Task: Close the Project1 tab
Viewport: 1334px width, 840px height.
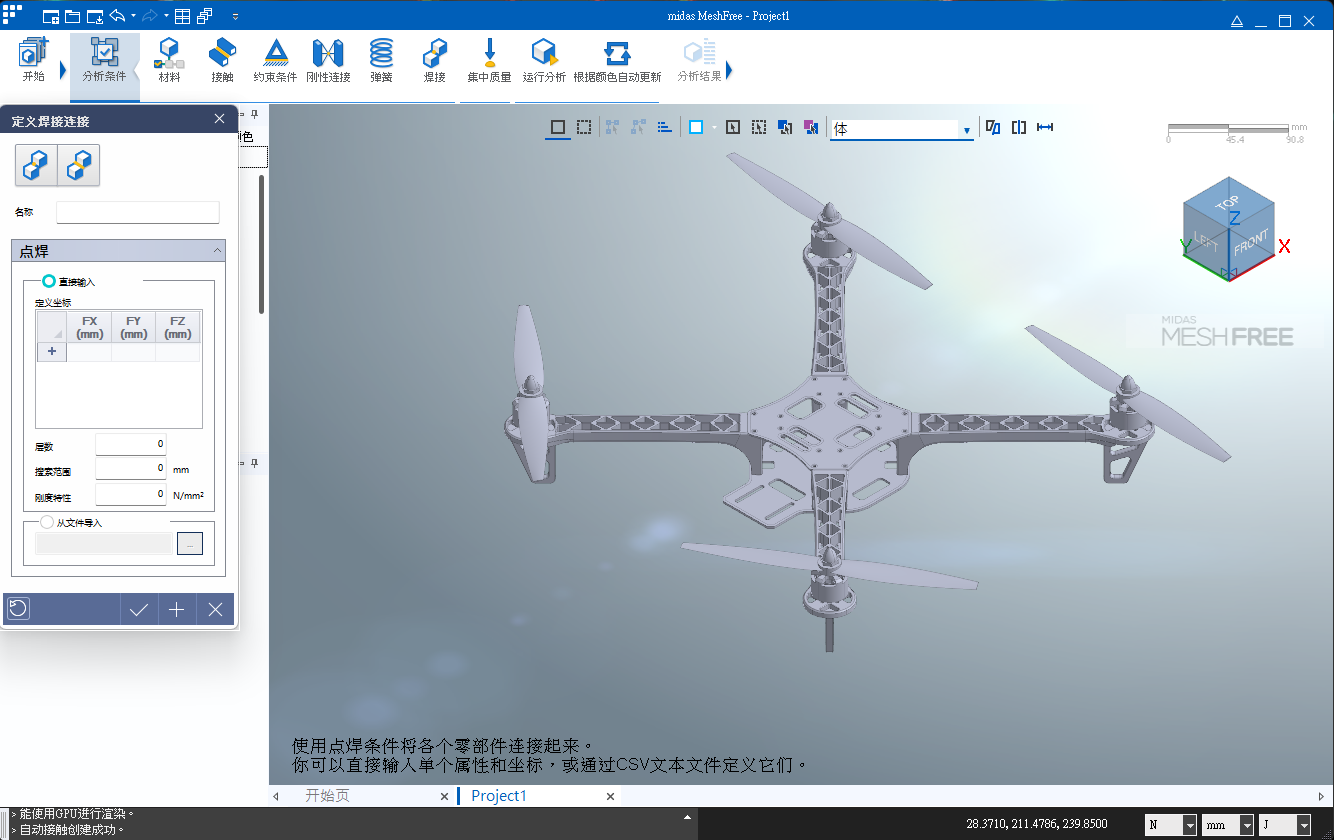Action: pos(611,797)
